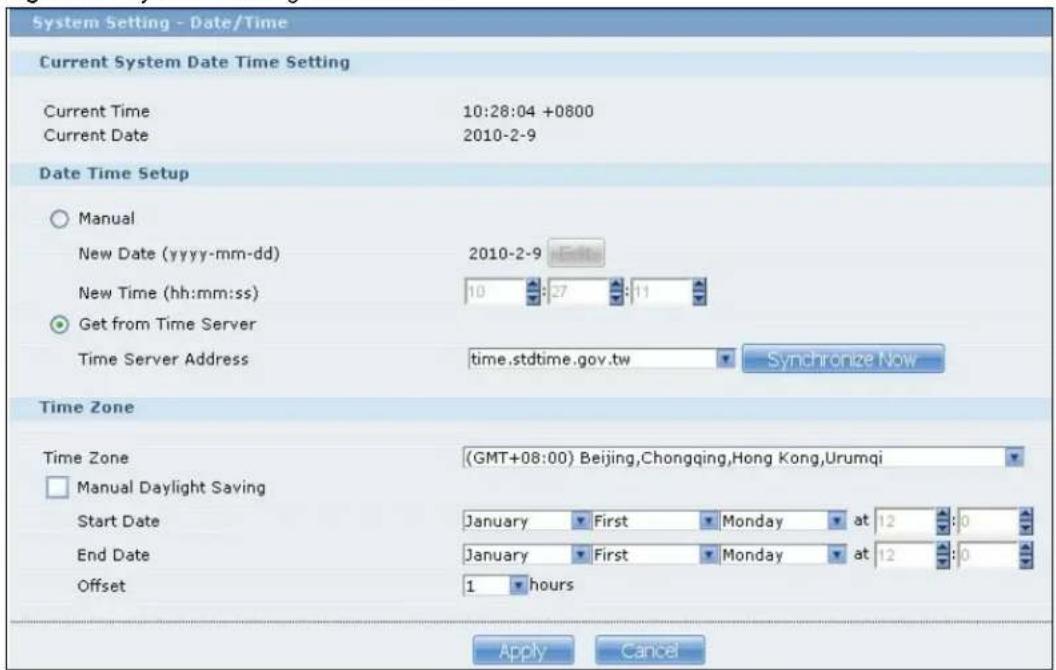
Task: Select the Manual date time radio button
Action: coord(59,219)
